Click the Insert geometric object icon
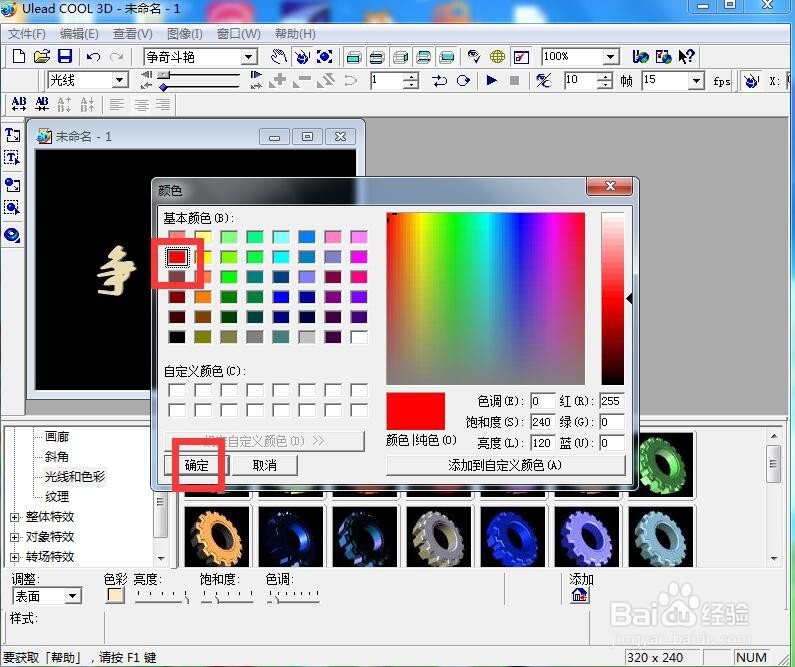 pos(13,235)
